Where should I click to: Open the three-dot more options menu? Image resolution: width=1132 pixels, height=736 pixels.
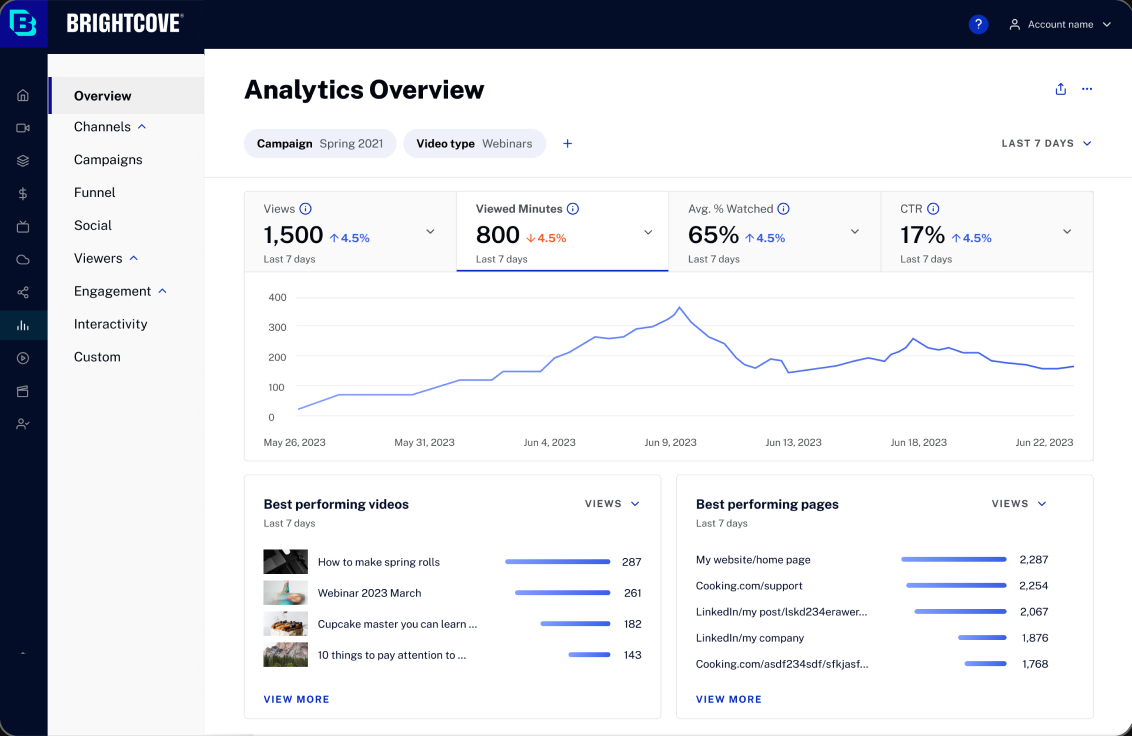pos(1087,89)
